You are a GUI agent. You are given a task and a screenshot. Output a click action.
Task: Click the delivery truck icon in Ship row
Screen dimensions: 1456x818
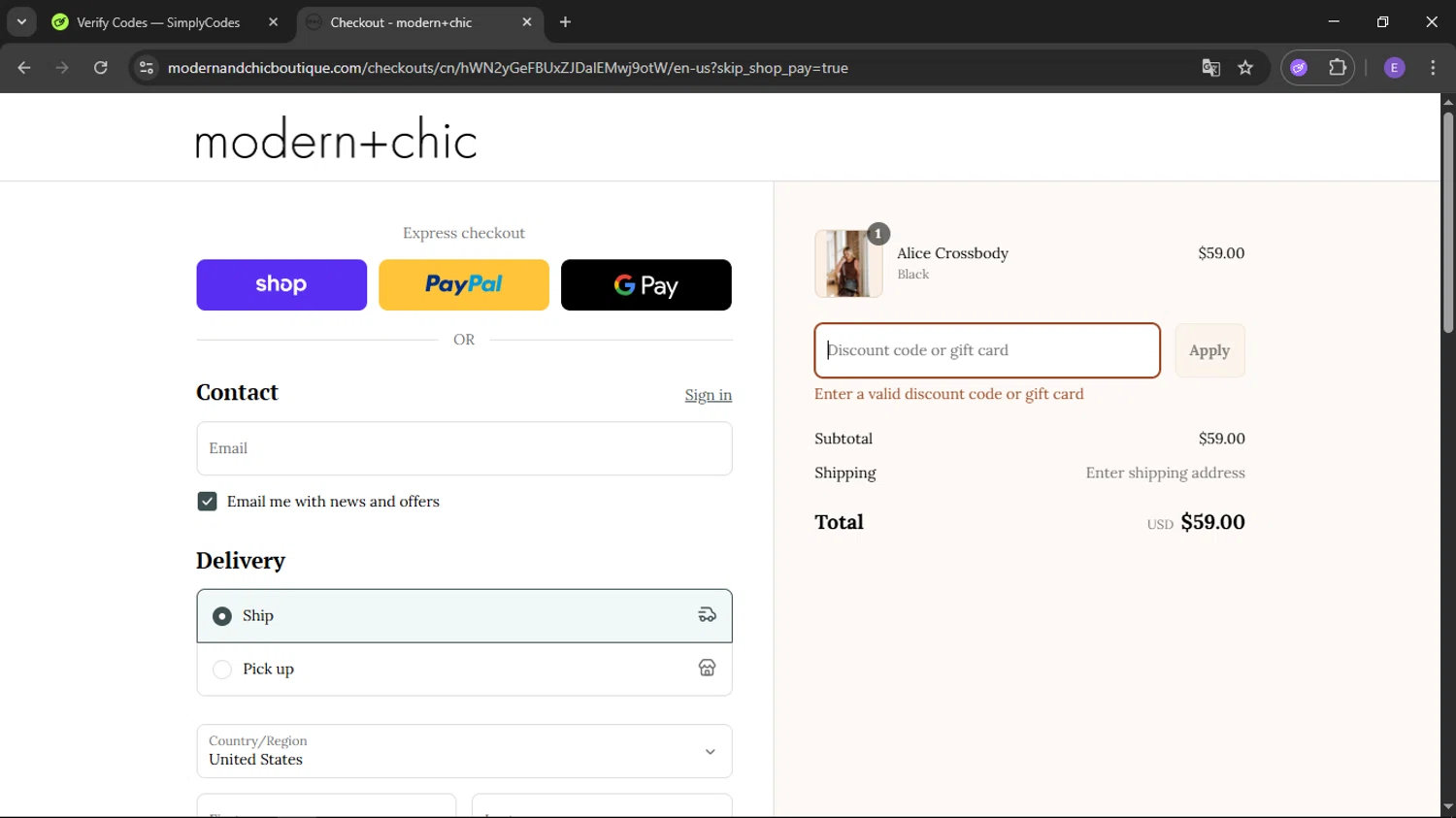708,615
